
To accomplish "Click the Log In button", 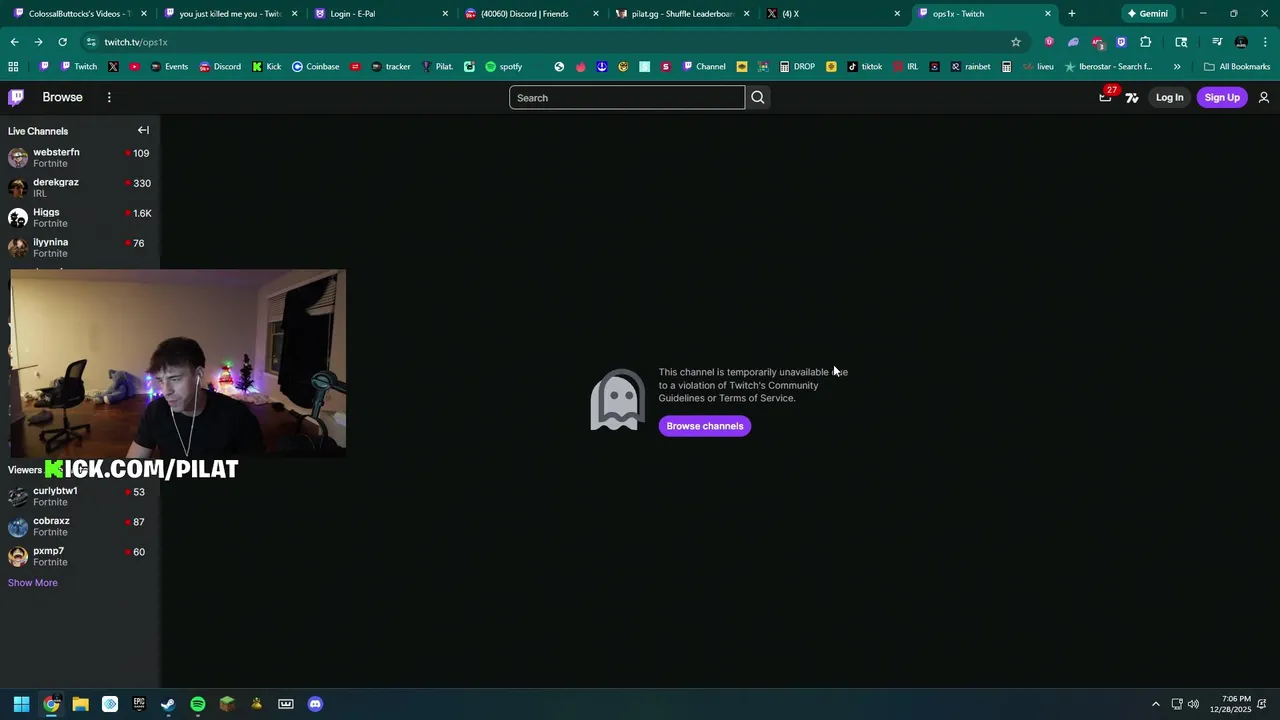I will [x=1169, y=97].
